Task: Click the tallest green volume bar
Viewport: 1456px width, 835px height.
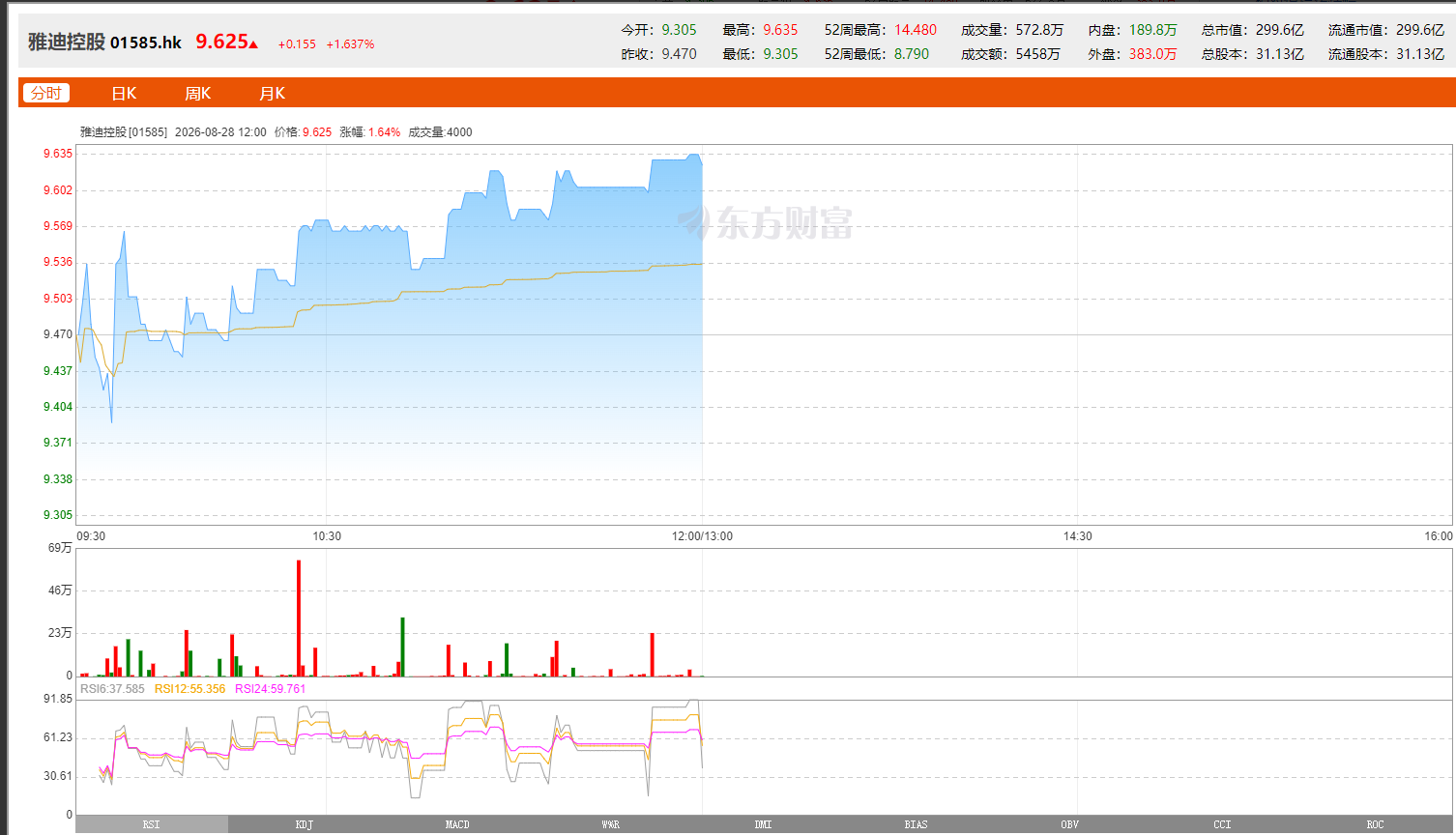Action: pos(402,648)
